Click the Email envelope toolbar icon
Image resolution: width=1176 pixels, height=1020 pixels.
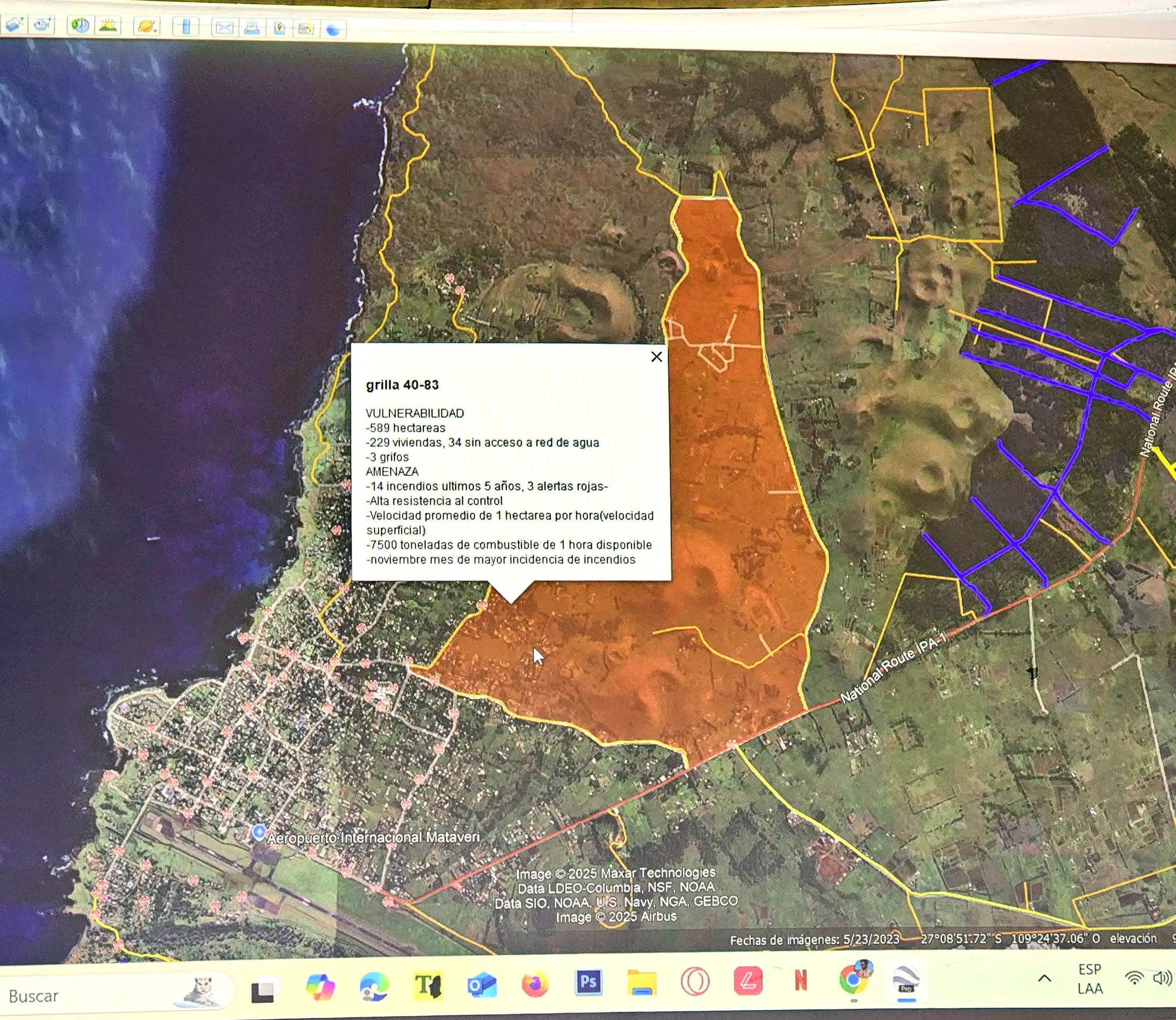click(x=224, y=28)
